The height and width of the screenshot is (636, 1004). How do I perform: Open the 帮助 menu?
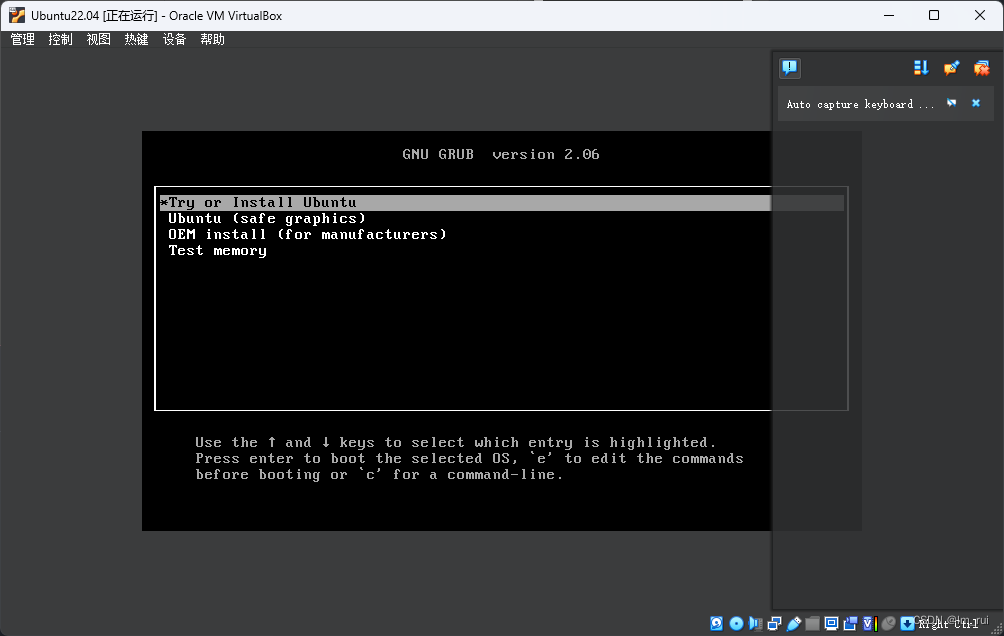[x=212, y=39]
